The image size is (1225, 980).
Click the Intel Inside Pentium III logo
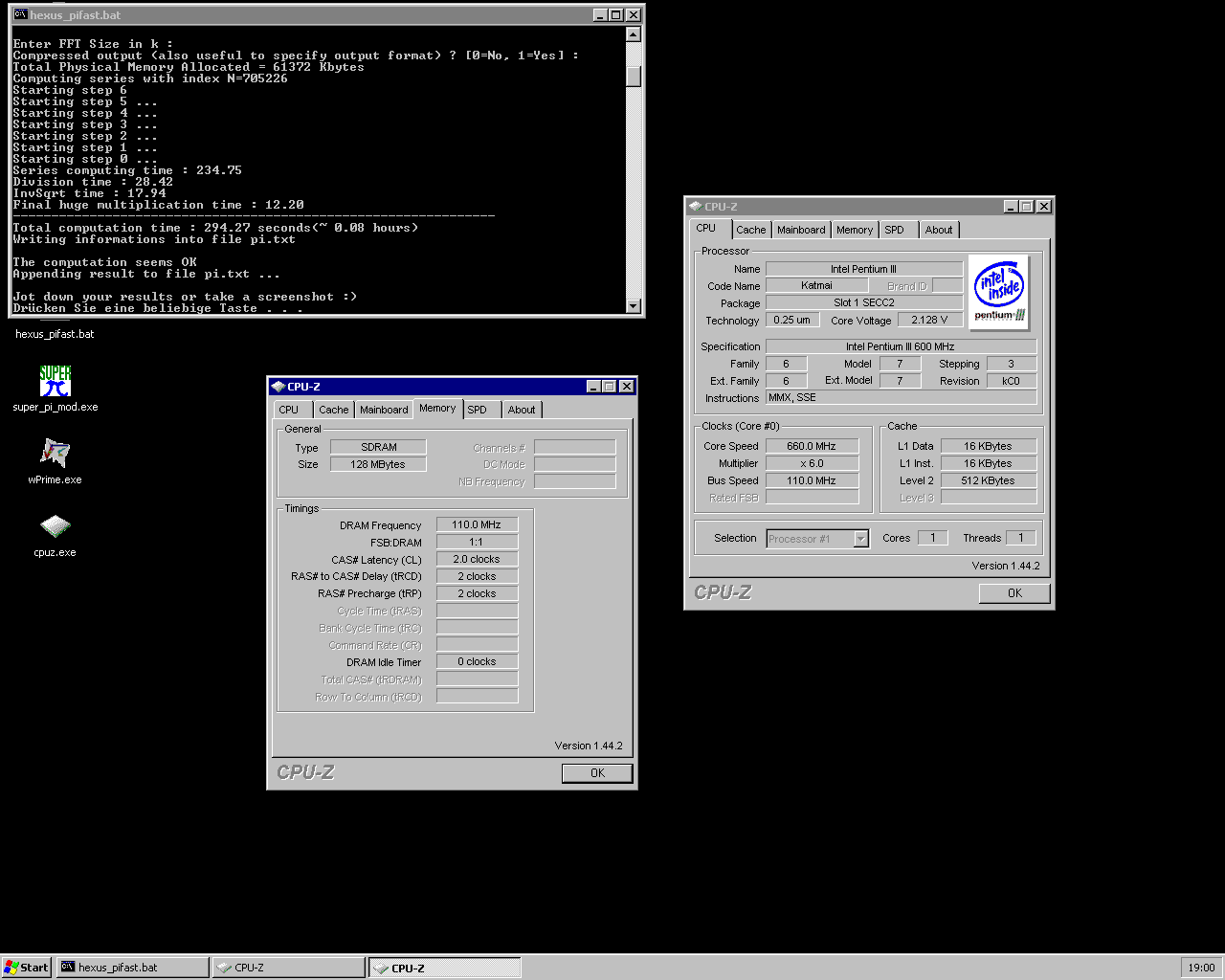pos(999,292)
